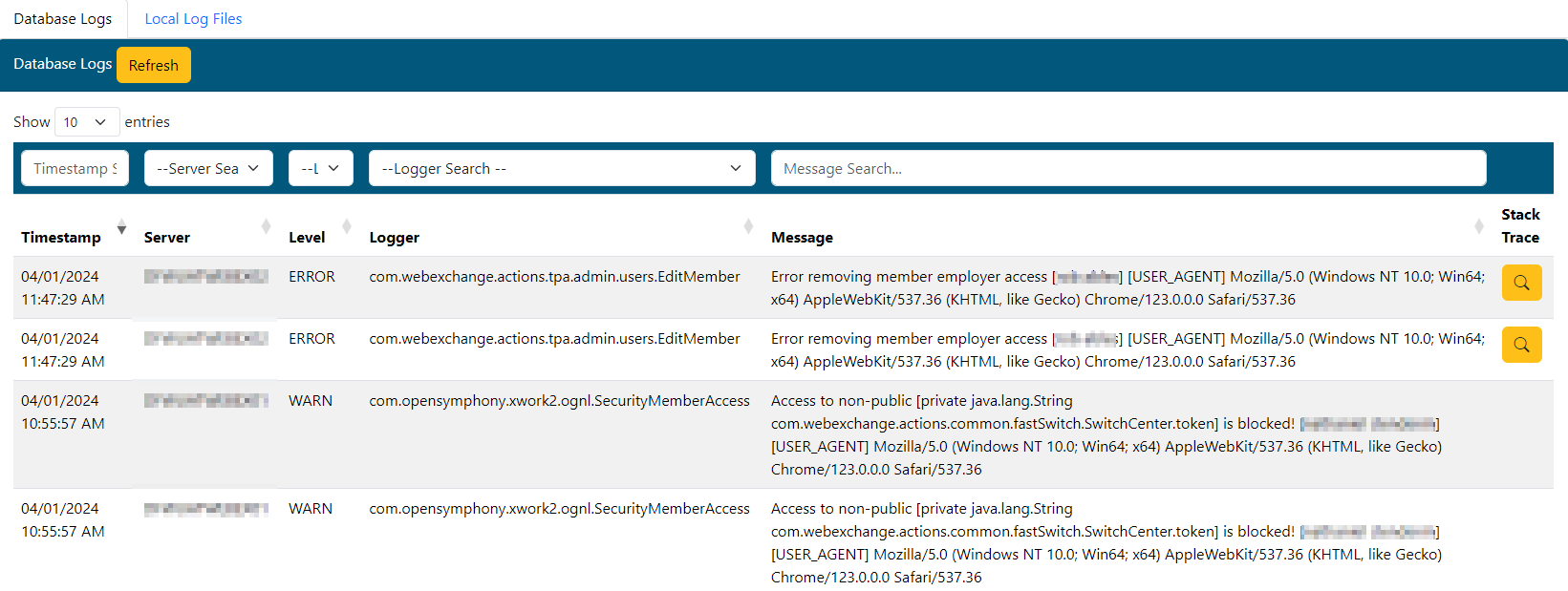The height and width of the screenshot is (591, 1568).
Task: Switch to the Local Log Files tab
Action: click(x=193, y=19)
